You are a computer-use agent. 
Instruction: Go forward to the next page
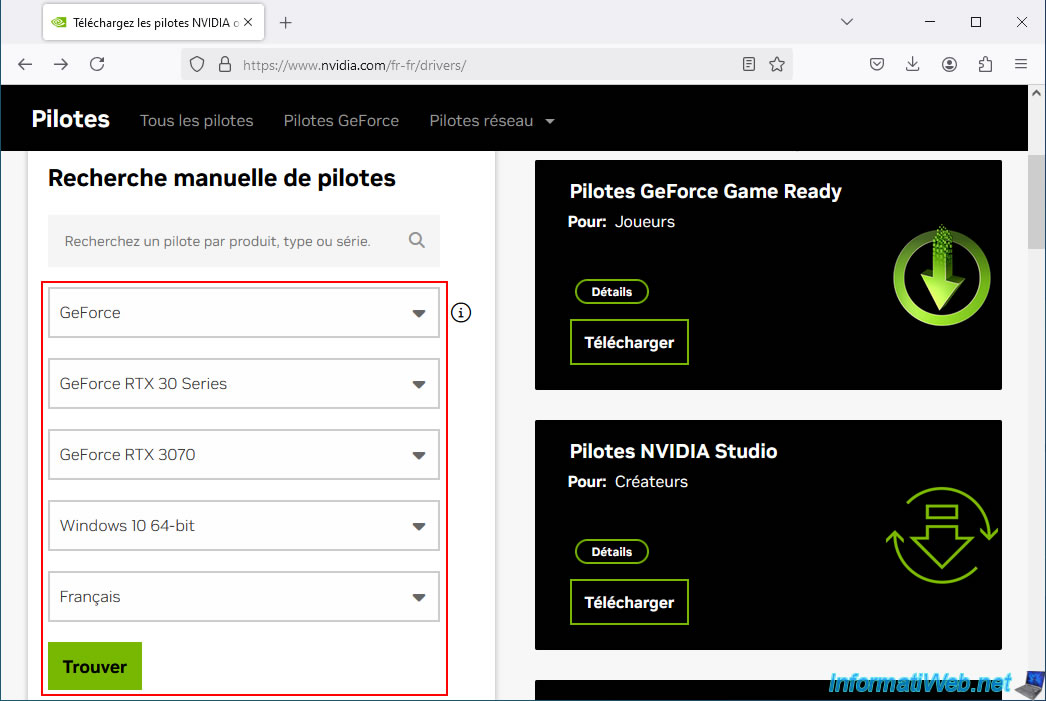click(61, 65)
